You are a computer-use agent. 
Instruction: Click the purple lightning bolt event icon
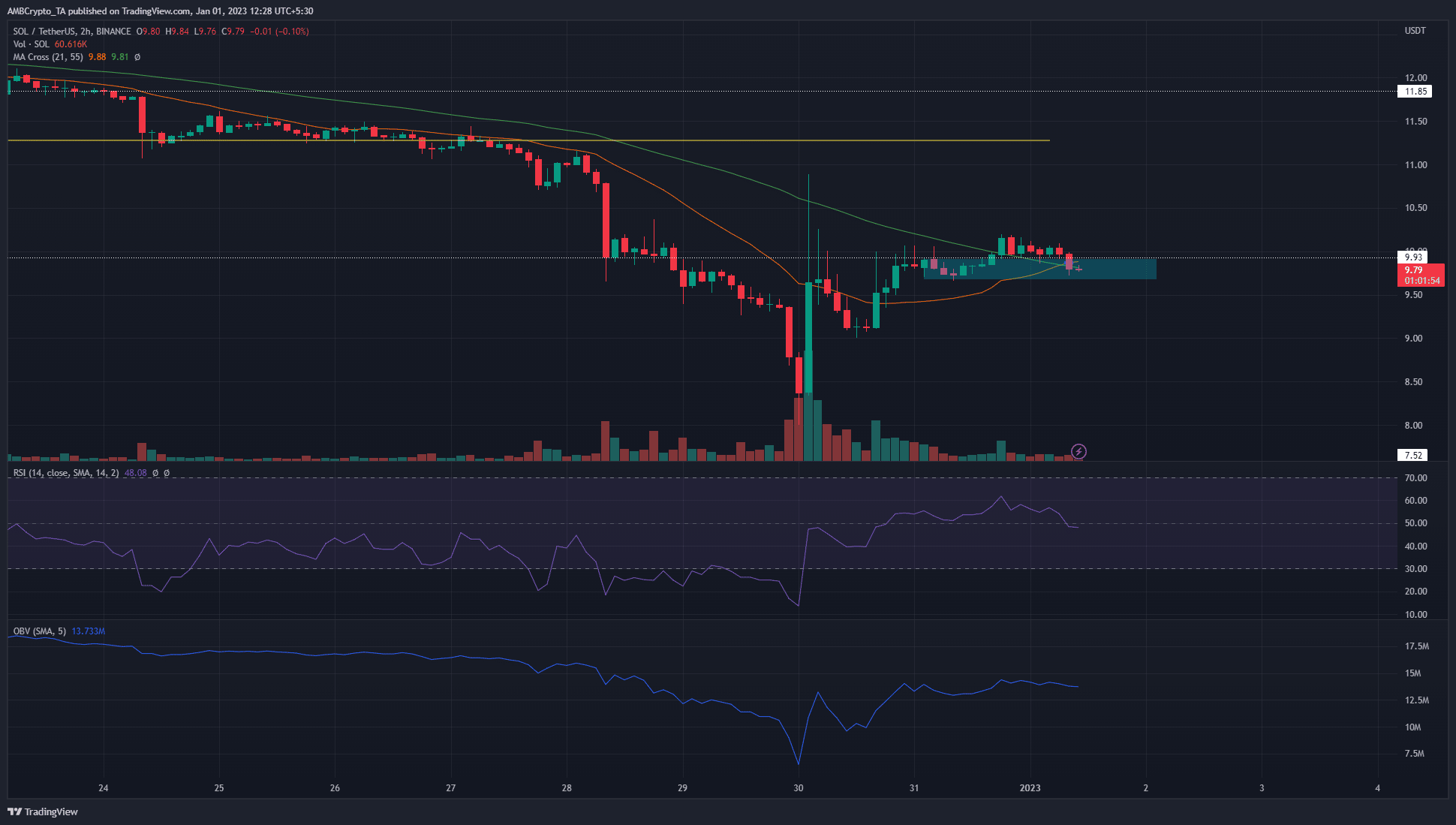point(1078,451)
